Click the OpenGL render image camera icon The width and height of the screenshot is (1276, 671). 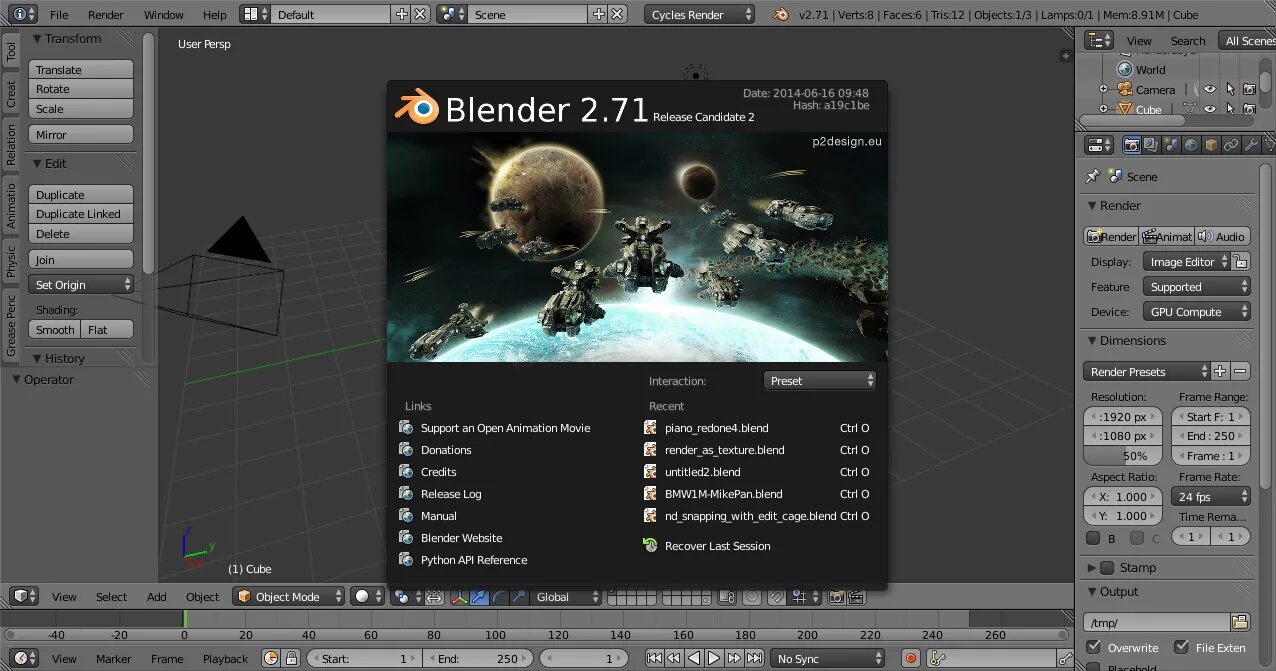(x=836, y=597)
